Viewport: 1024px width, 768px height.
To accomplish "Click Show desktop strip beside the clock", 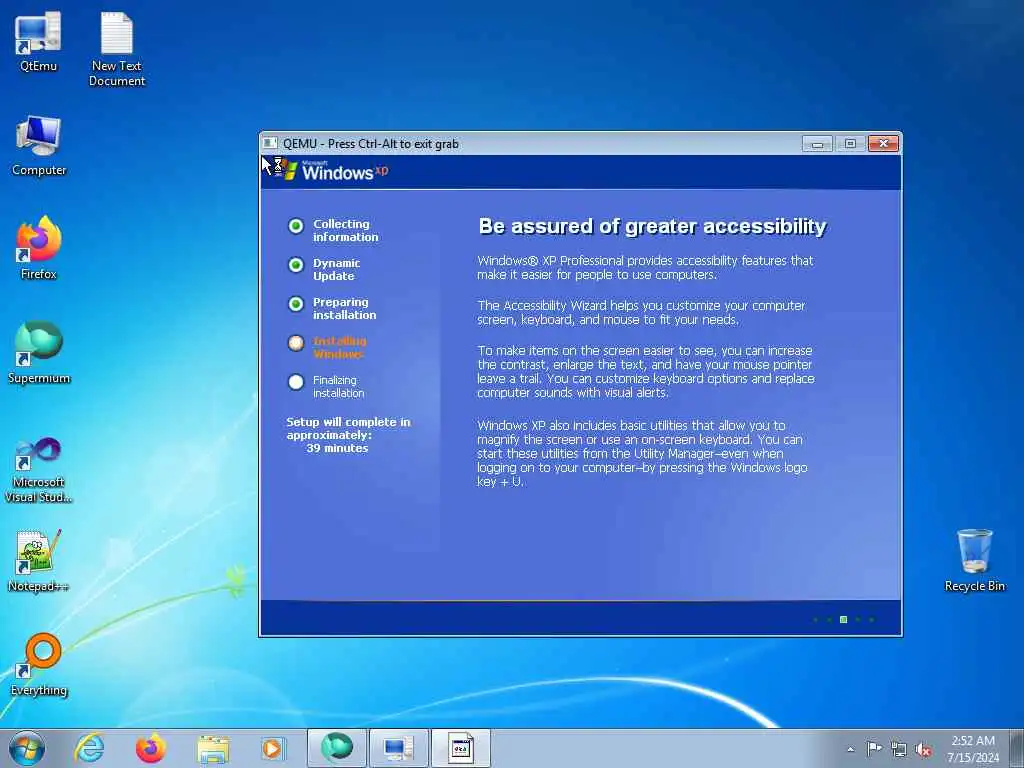I will pos(1017,748).
